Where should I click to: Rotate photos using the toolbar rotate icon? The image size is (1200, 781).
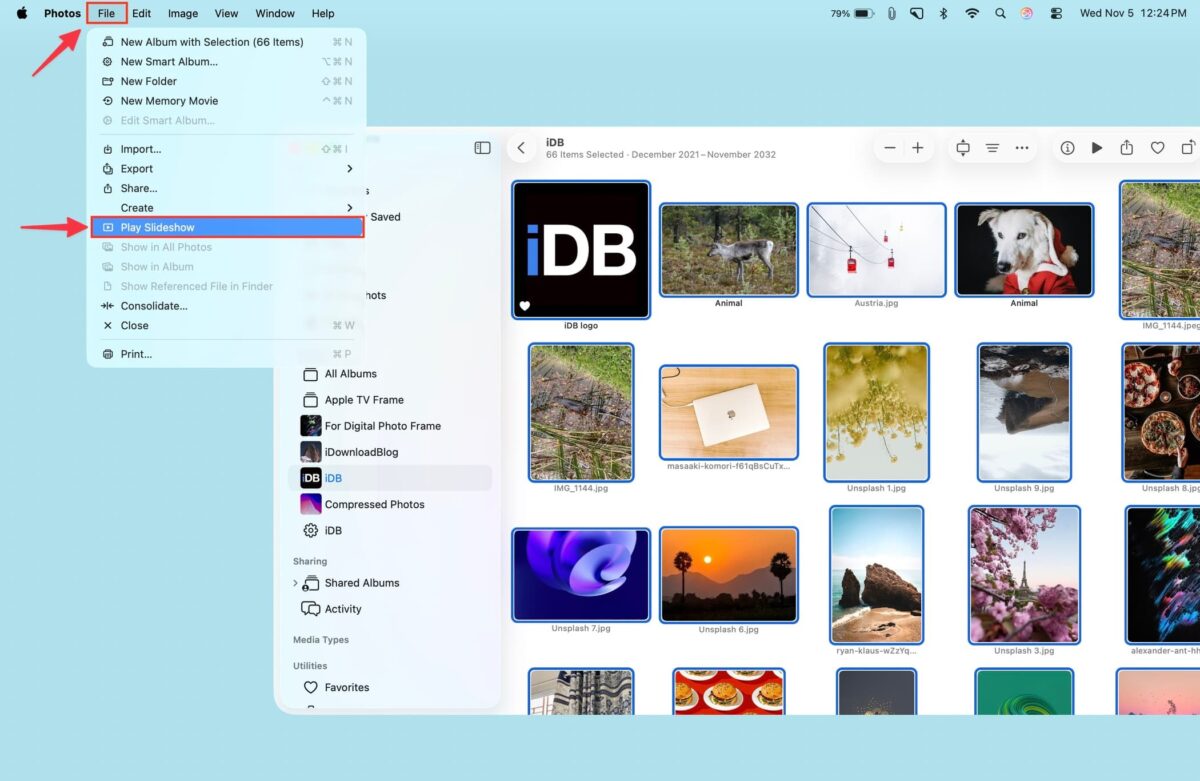point(1187,148)
